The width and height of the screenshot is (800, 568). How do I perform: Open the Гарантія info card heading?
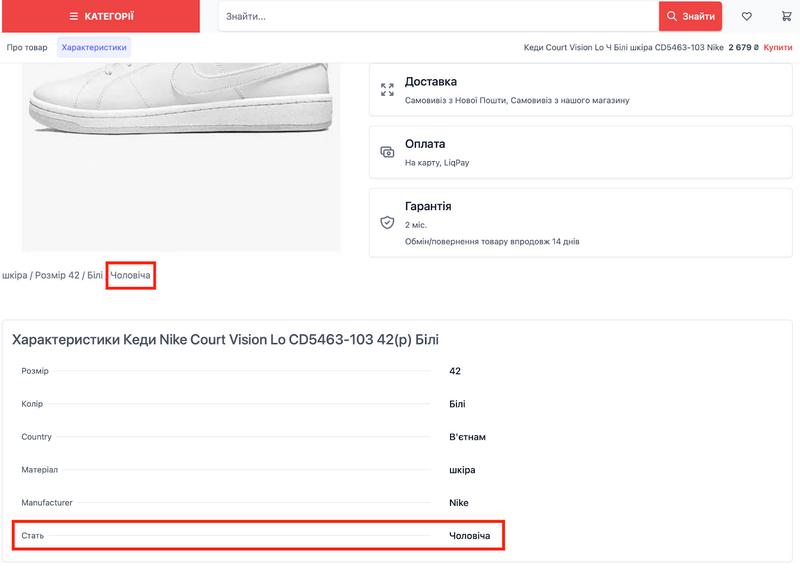(428, 206)
